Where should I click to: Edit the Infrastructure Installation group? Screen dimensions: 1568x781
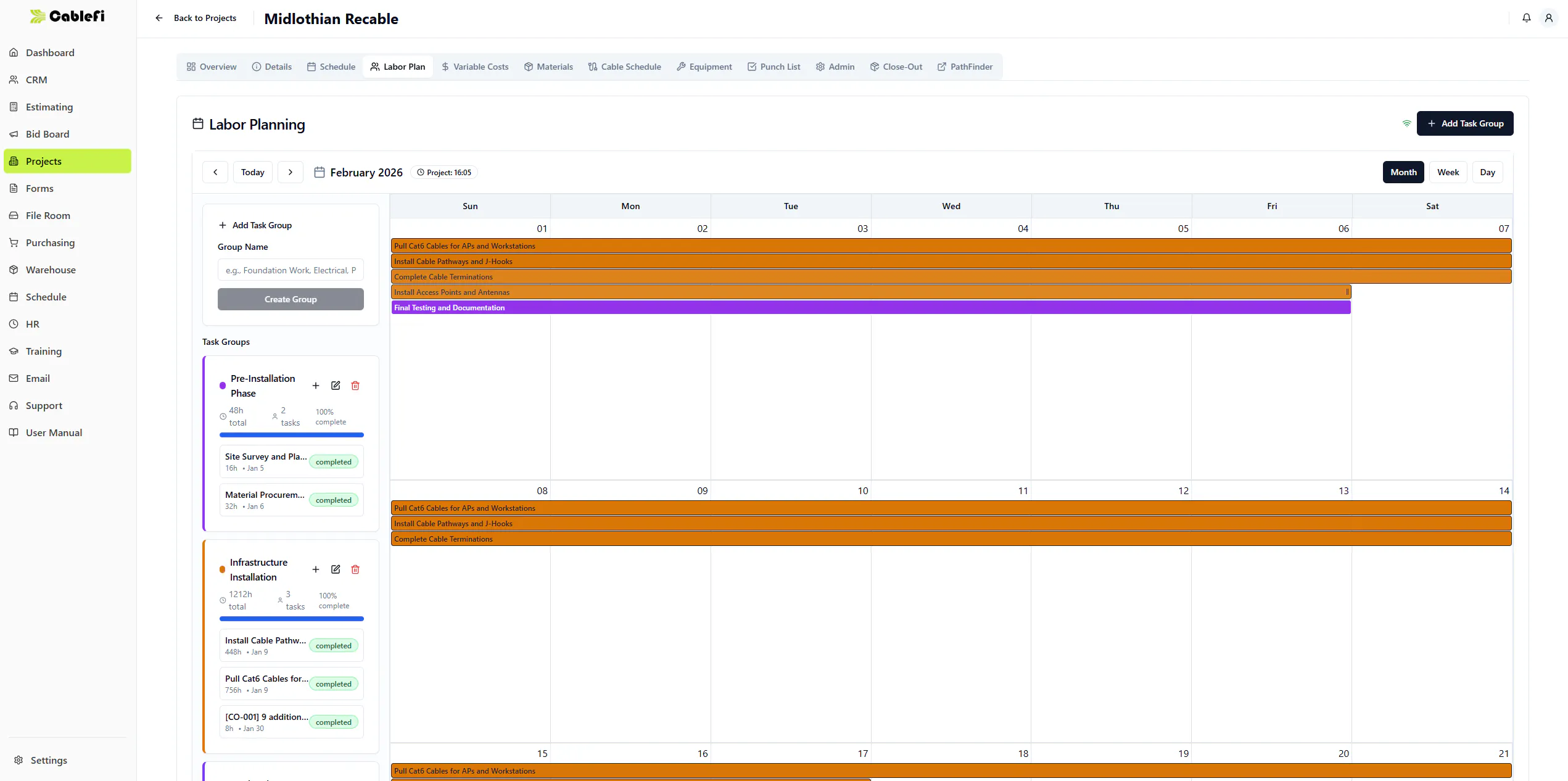(336, 569)
